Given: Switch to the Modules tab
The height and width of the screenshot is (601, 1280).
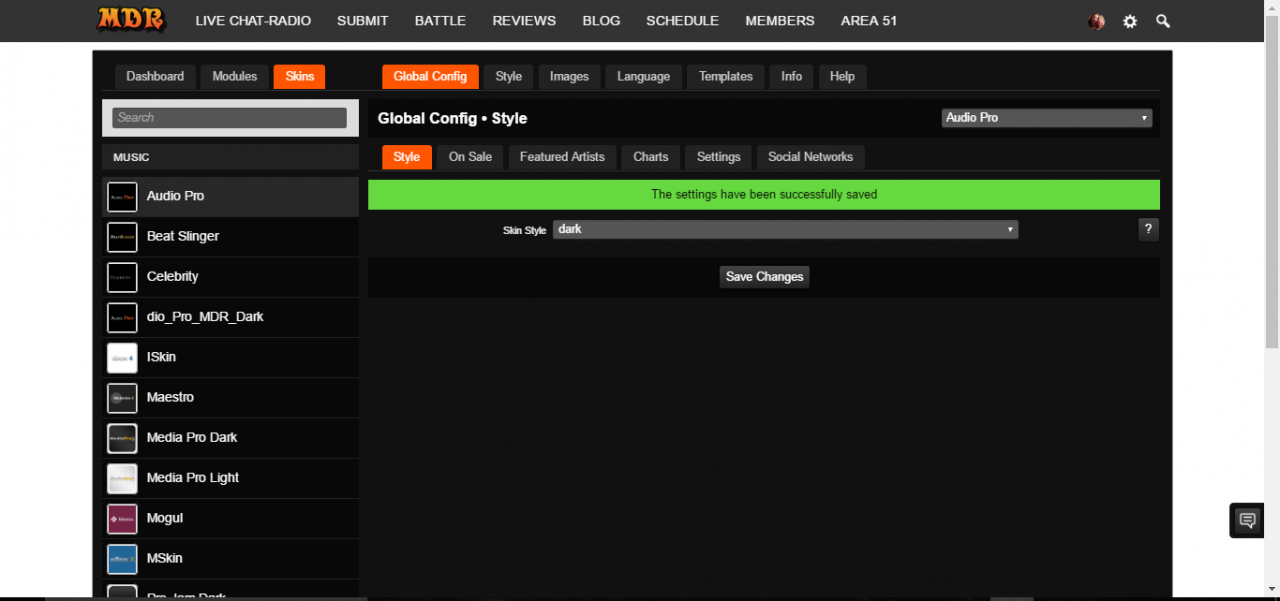Looking at the screenshot, I should [x=234, y=77].
